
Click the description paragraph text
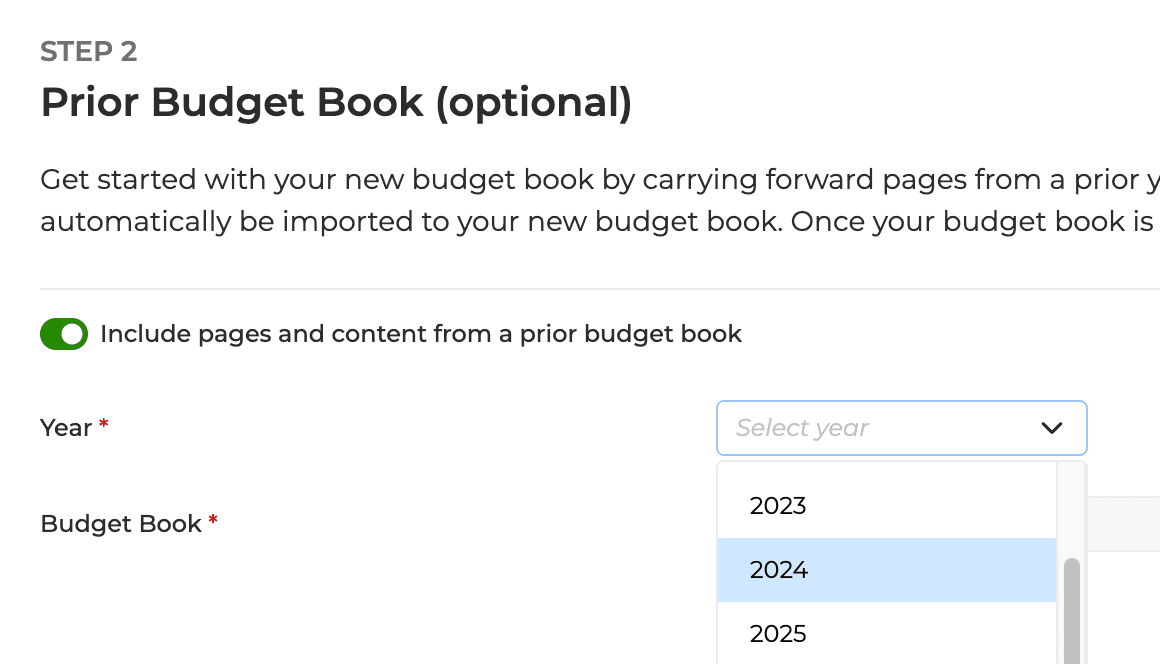[x=500, y=200]
